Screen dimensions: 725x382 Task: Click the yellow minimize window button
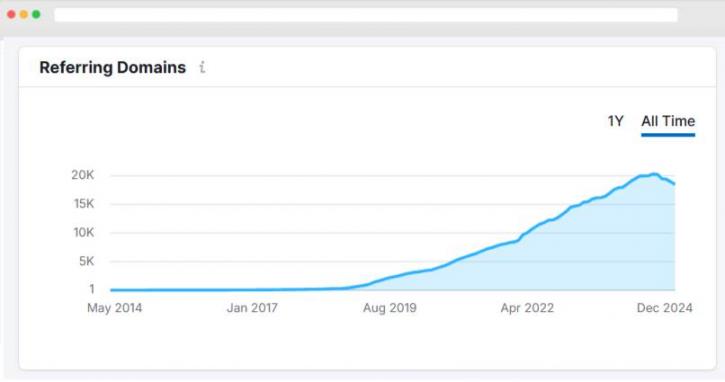(x=24, y=14)
